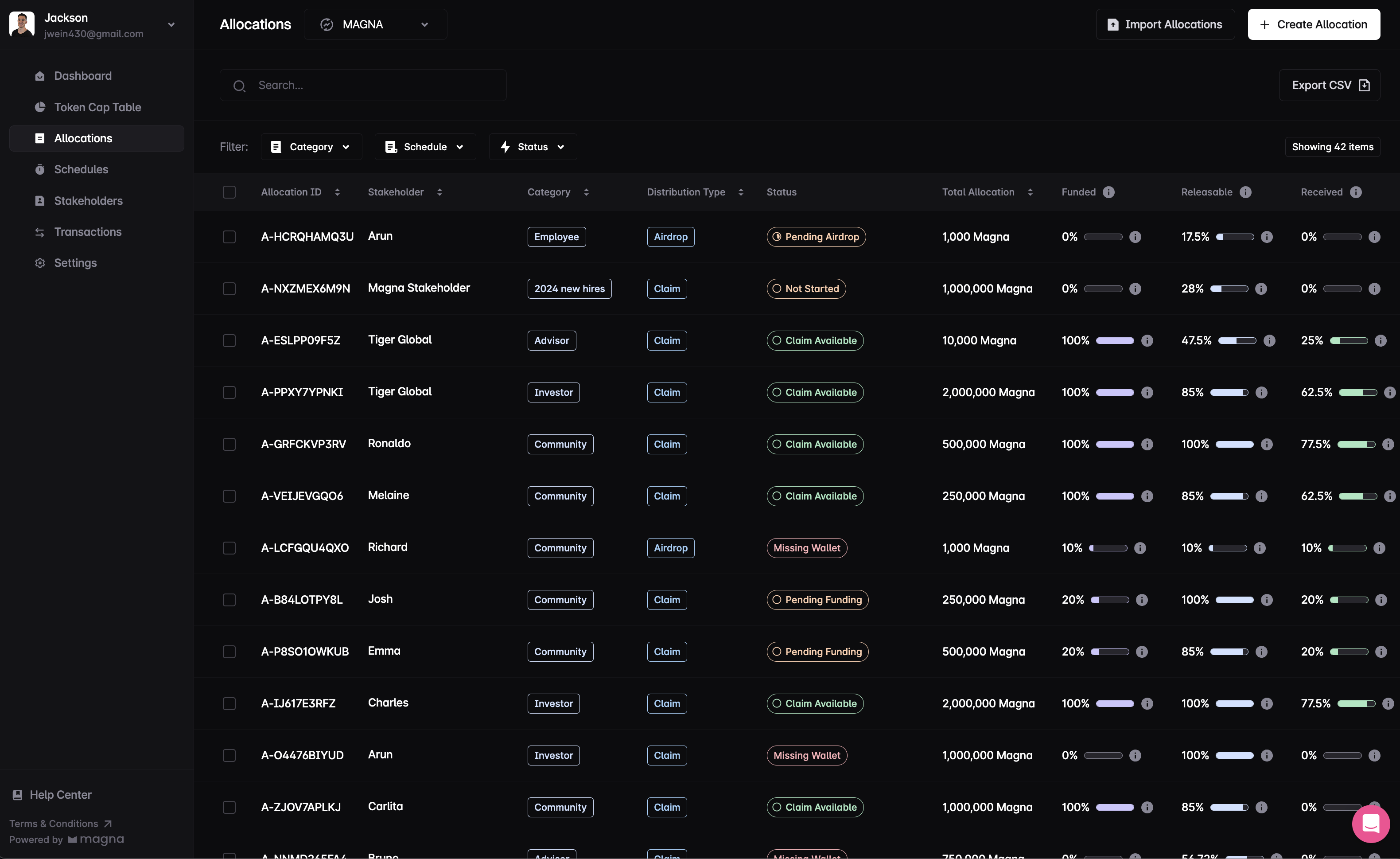Select the checkbox for Ronaldo's allocation
This screenshot has width=1400, height=859.
[x=229, y=444]
